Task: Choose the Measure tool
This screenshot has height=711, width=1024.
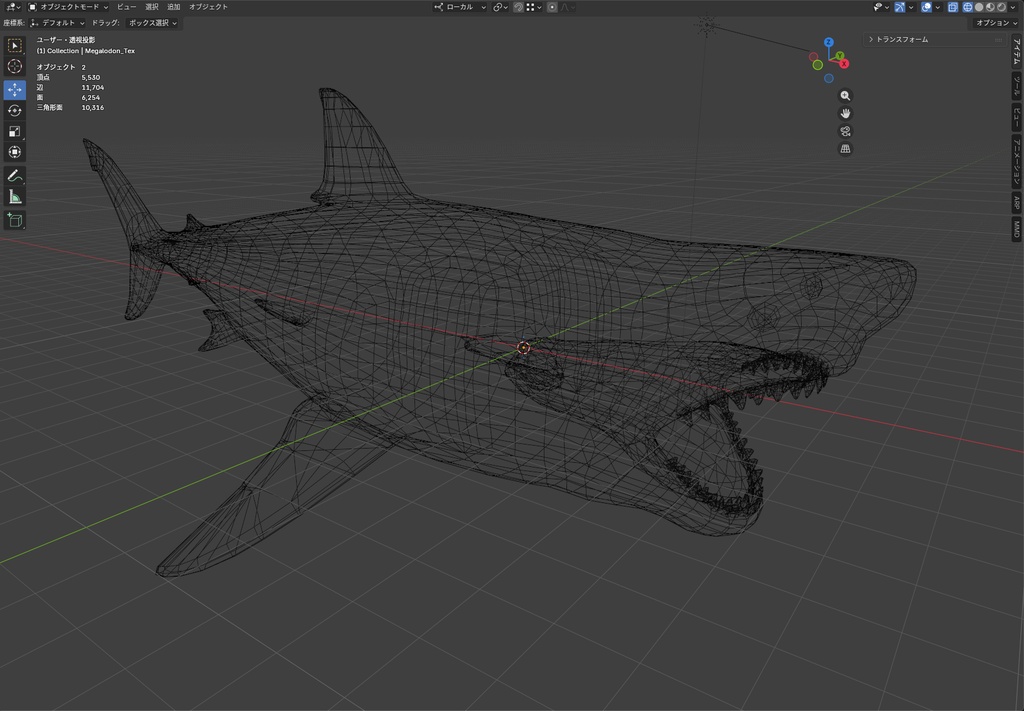Action: tap(14, 197)
